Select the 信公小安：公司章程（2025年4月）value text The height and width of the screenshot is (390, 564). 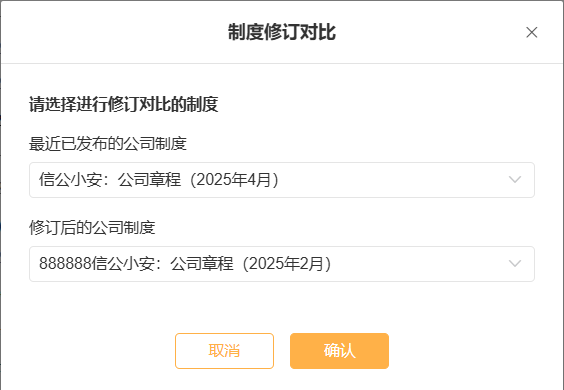pos(159,180)
